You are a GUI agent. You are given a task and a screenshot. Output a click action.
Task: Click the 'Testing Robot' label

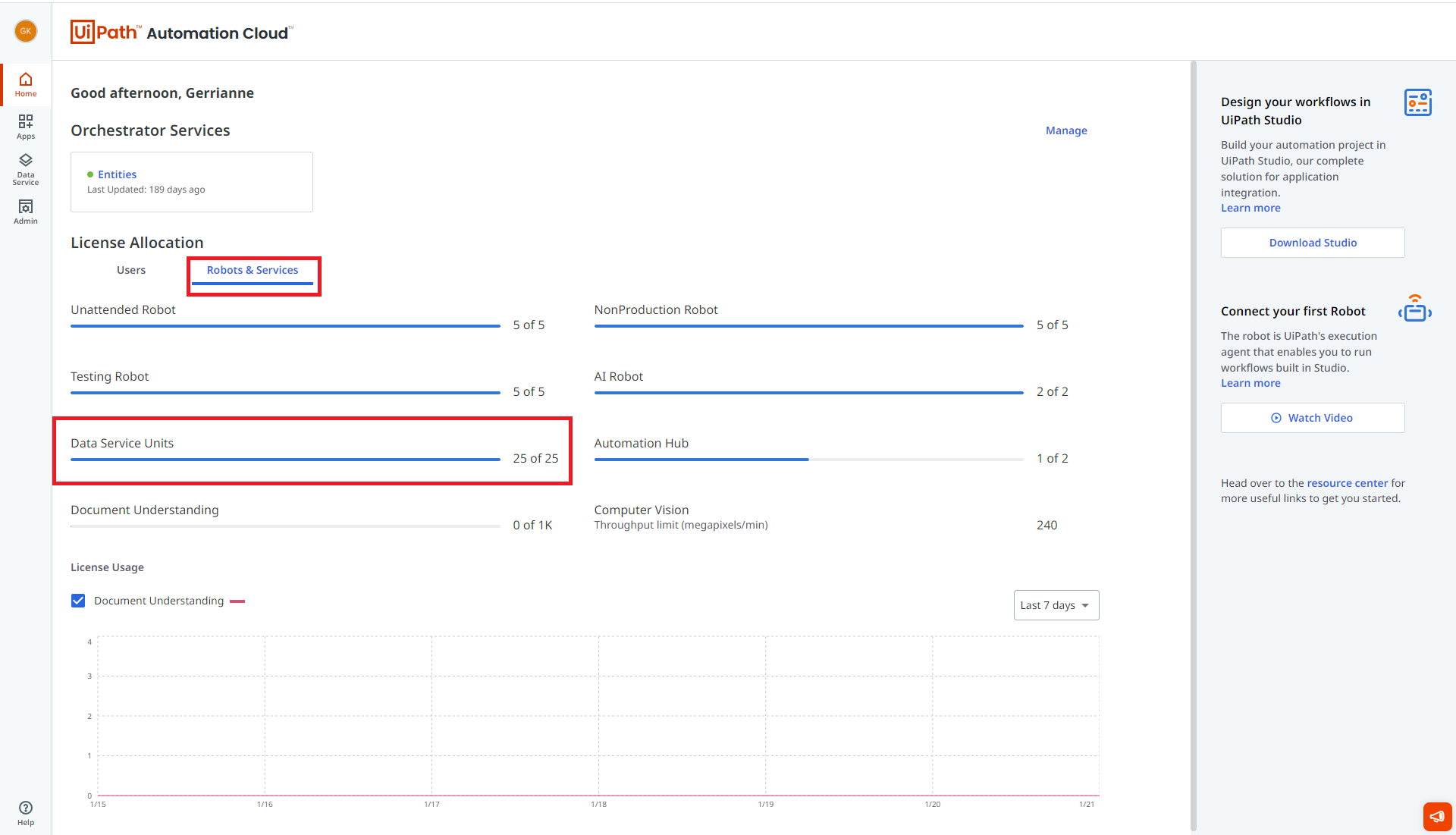[109, 377]
